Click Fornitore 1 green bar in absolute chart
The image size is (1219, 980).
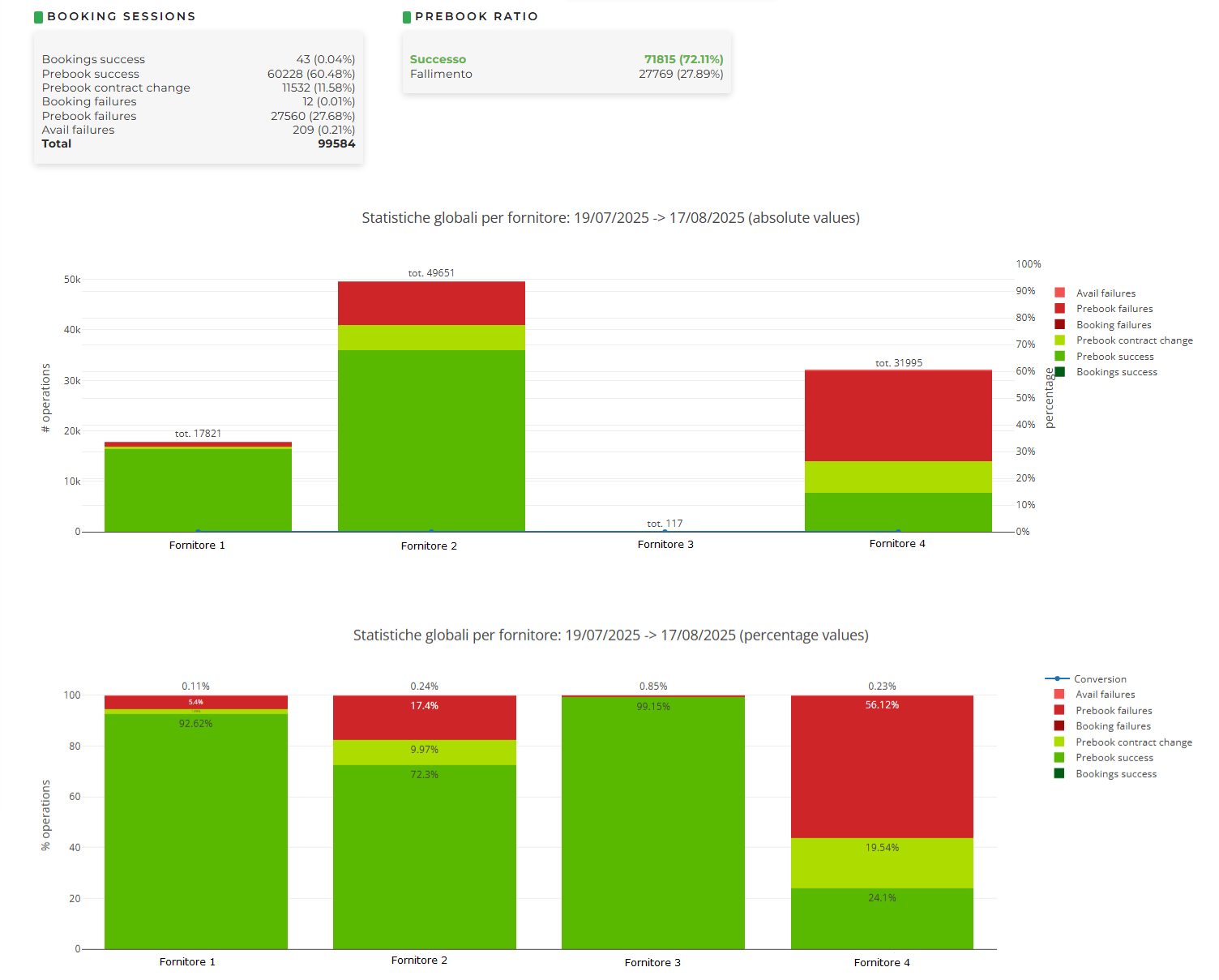(198, 490)
